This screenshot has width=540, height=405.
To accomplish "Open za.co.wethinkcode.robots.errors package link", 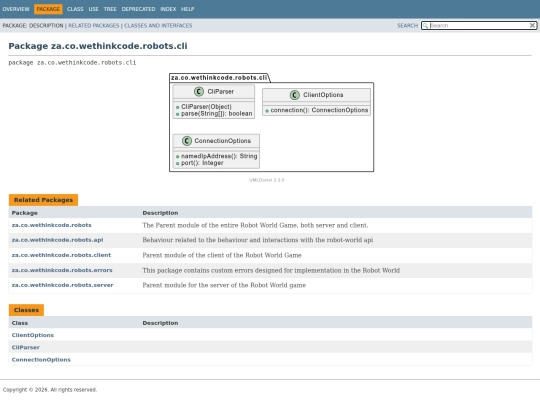I will [62, 270].
